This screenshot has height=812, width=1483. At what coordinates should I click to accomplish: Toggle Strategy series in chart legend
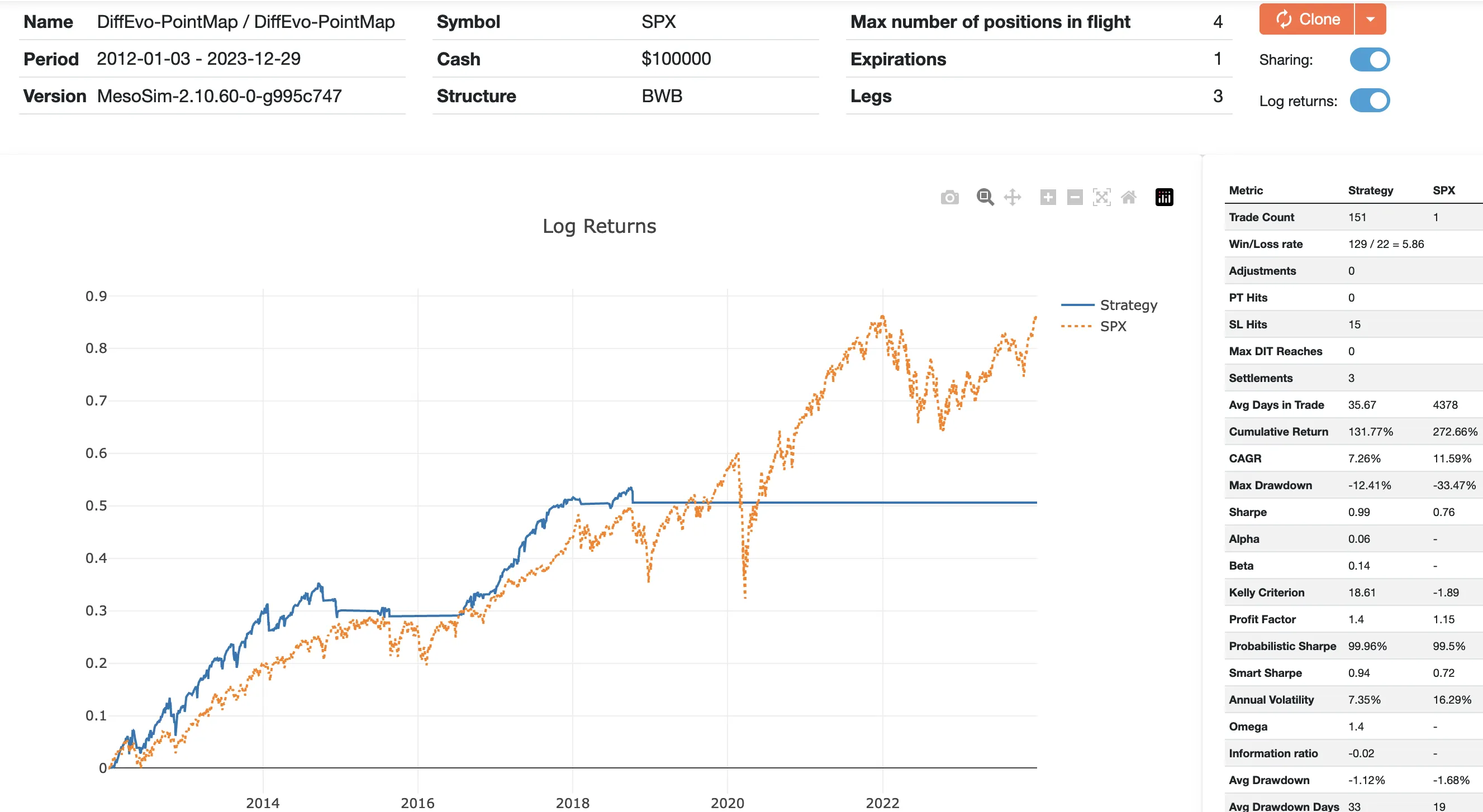tap(1128, 305)
